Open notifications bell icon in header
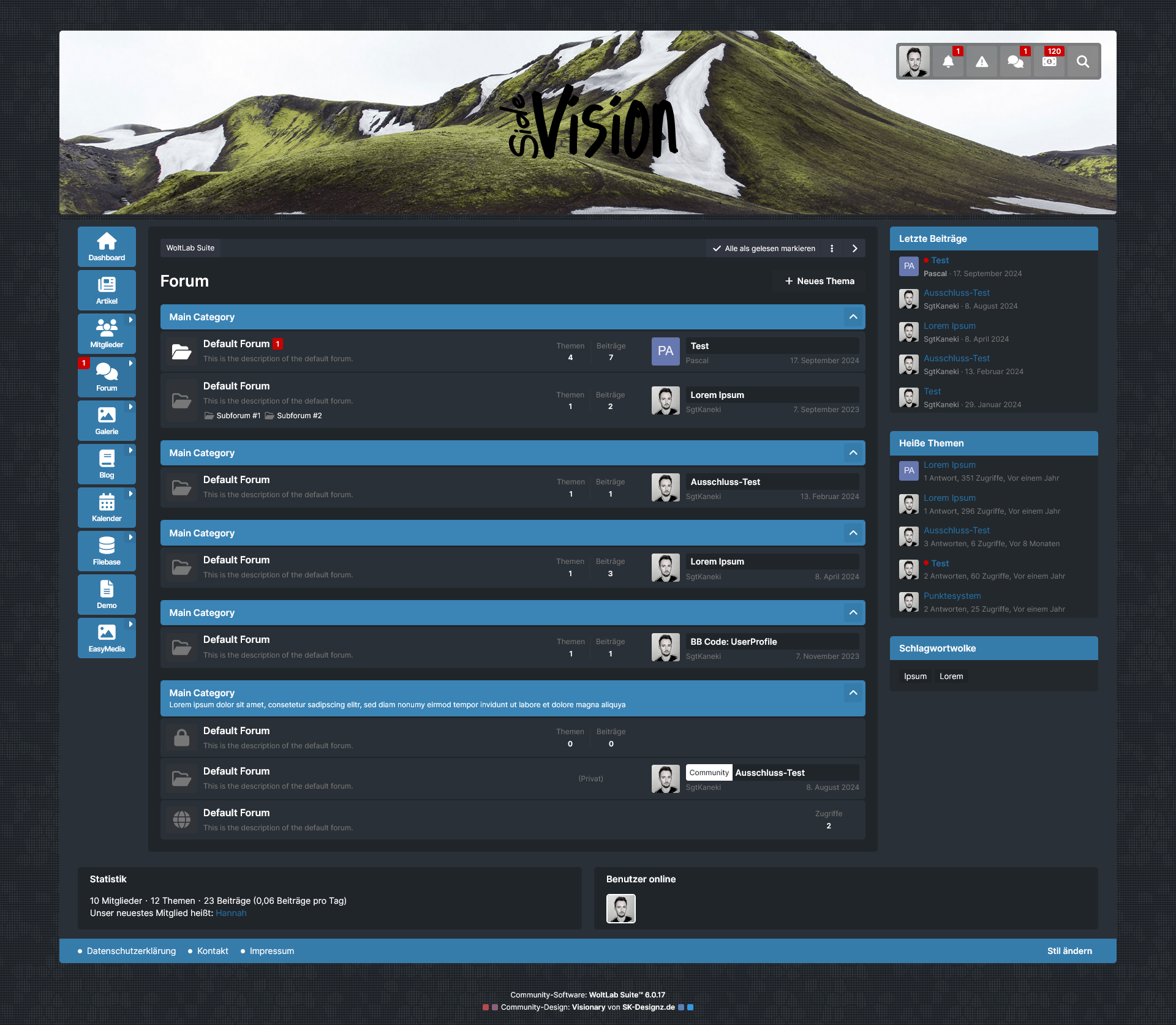This screenshot has height=1025, width=1176. [948, 62]
